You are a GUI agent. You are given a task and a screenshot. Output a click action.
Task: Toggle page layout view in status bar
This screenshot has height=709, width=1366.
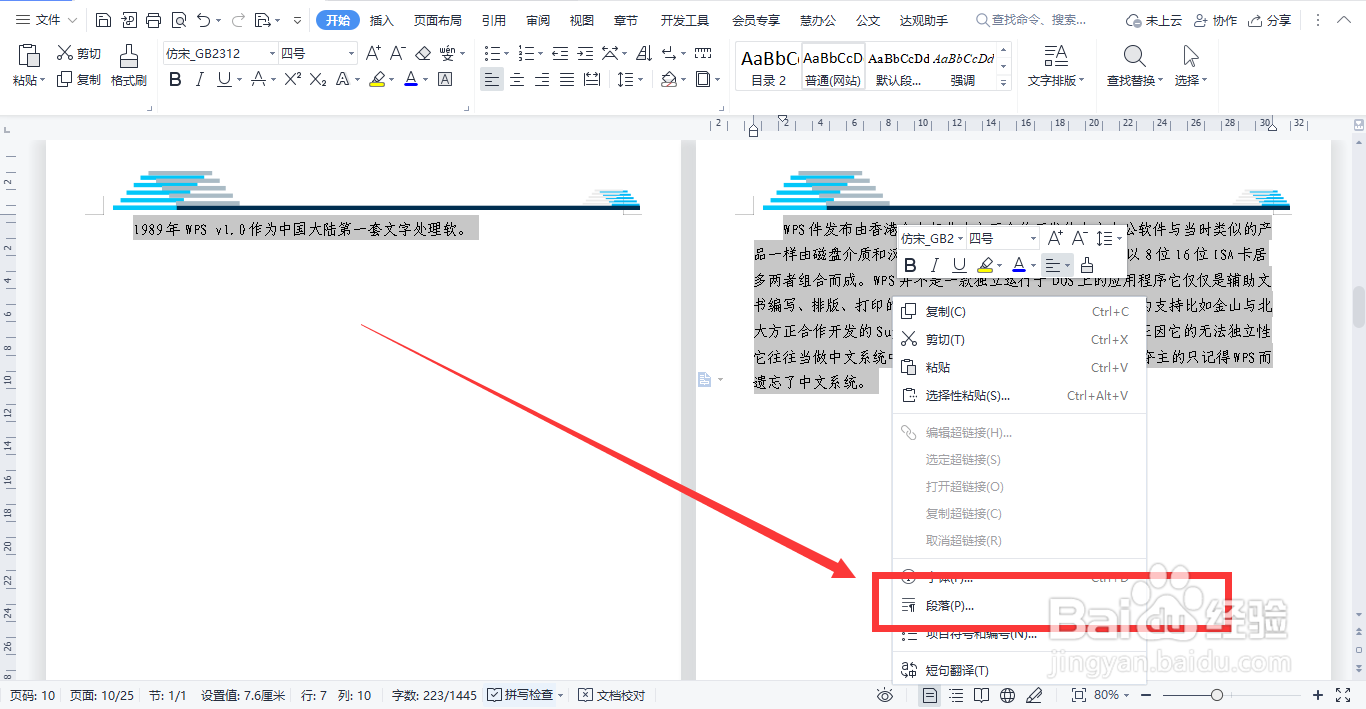[930, 695]
